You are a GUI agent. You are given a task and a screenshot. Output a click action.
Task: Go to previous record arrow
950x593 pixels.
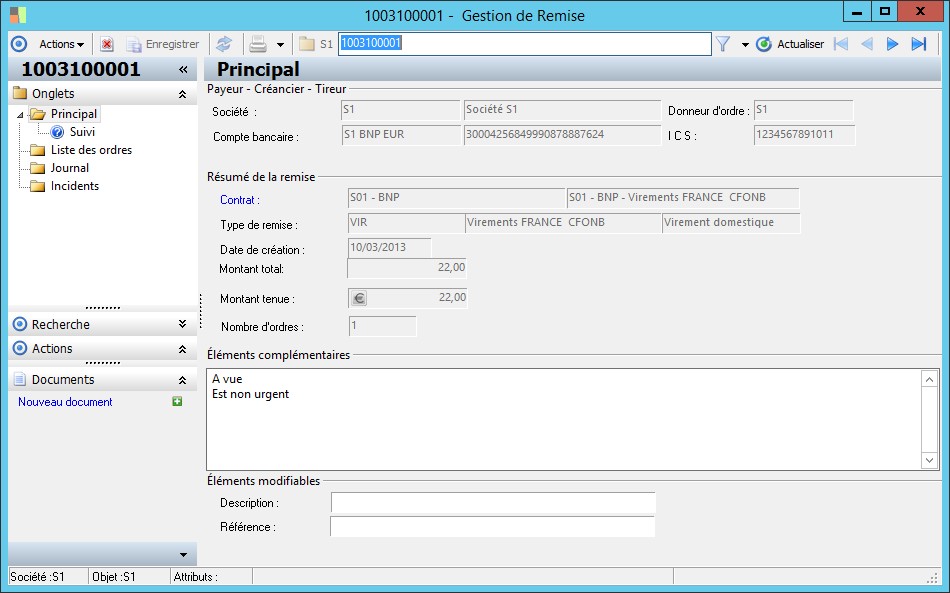click(x=867, y=44)
